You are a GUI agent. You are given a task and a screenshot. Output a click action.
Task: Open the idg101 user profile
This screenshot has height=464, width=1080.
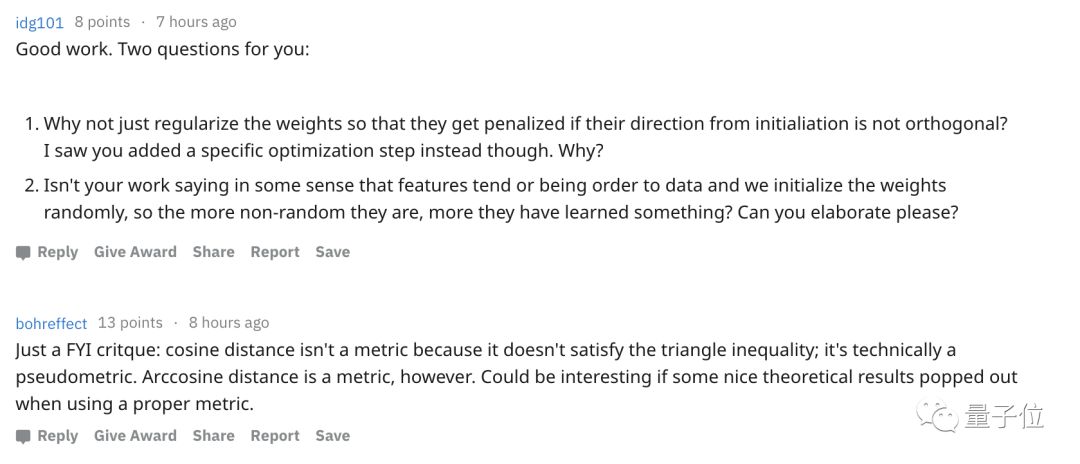[x=40, y=22]
